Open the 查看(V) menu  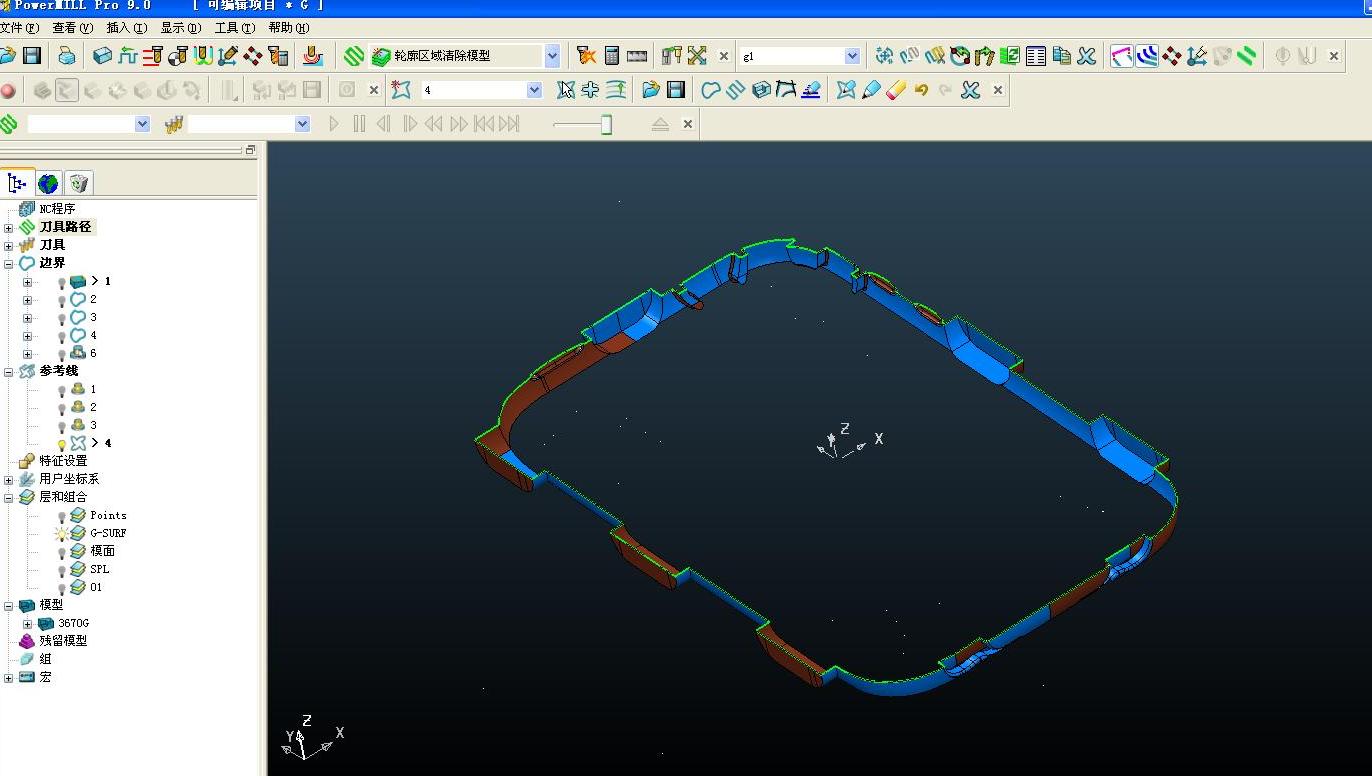point(72,28)
